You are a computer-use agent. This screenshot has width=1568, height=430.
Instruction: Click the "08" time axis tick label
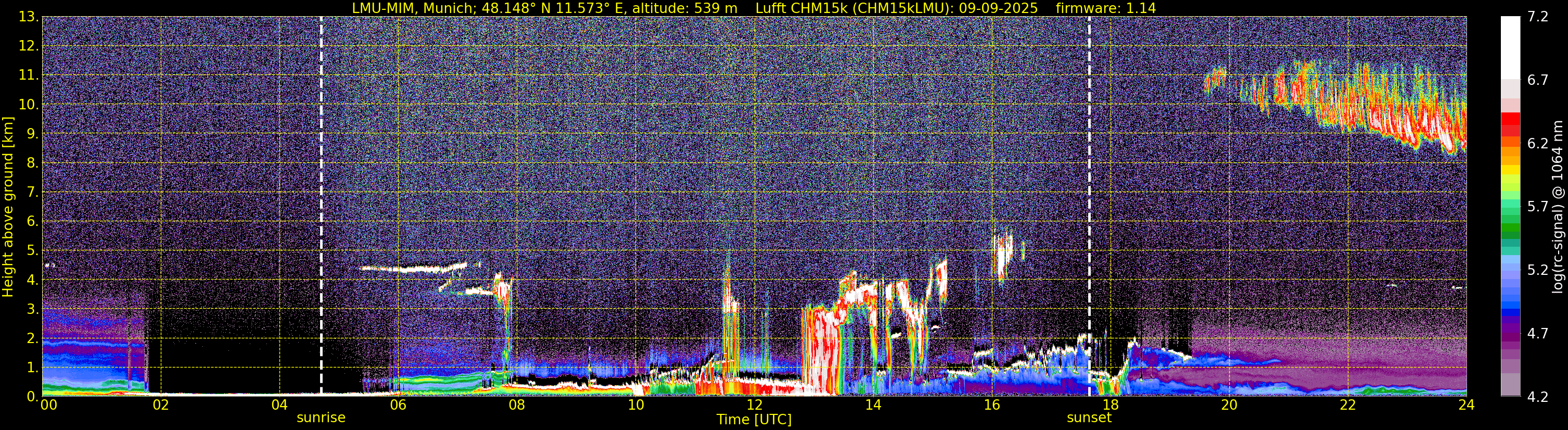click(517, 406)
